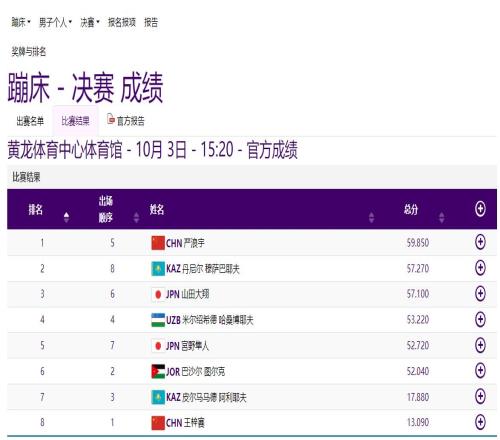Expand details for JOR rank 6 row
500x440 pixels.
click(x=480, y=371)
